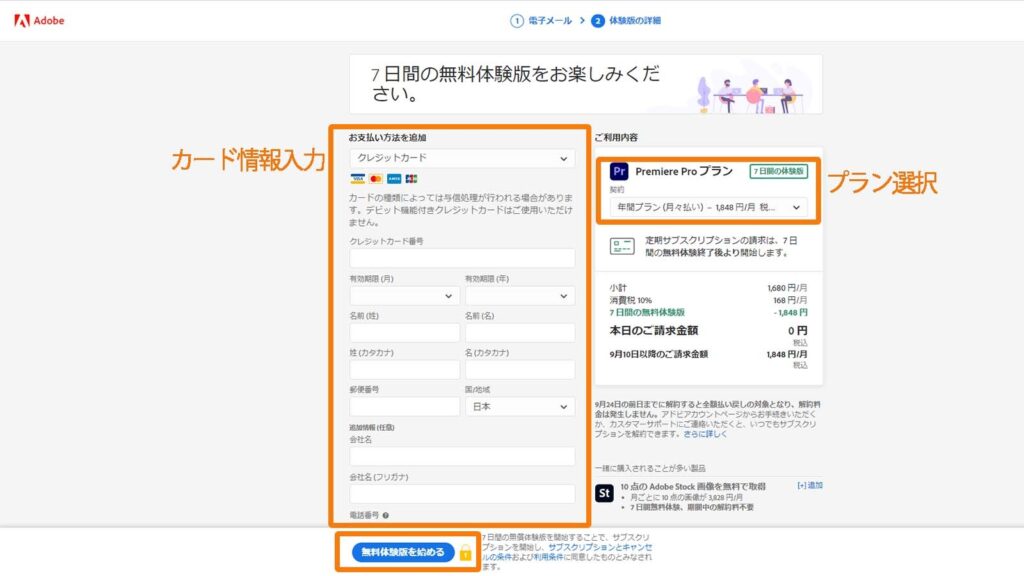Open さらに詳しく link
This screenshot has height=576, width=1024.
(x=705, y=434)
